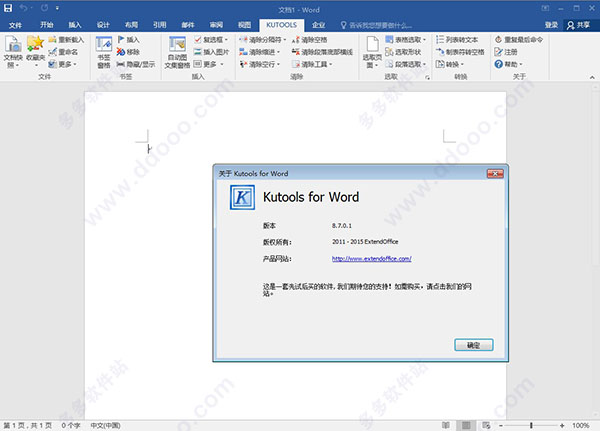Screen dimensions: 600x431
Task: Click version number 8.7.0.1 text
Action: pyautogui.click(x=342, y=226)
